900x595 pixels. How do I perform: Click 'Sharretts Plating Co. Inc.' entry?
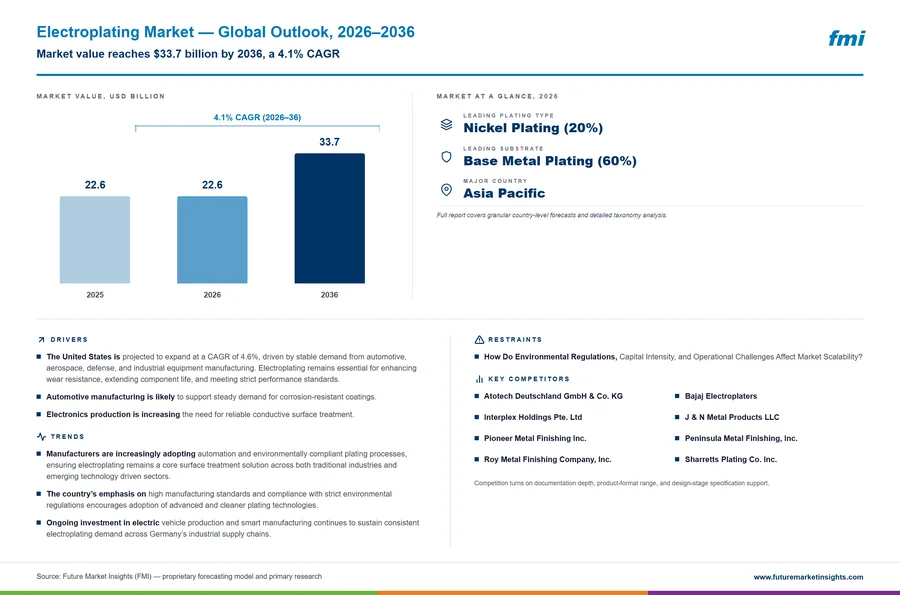tap(731, 460)
